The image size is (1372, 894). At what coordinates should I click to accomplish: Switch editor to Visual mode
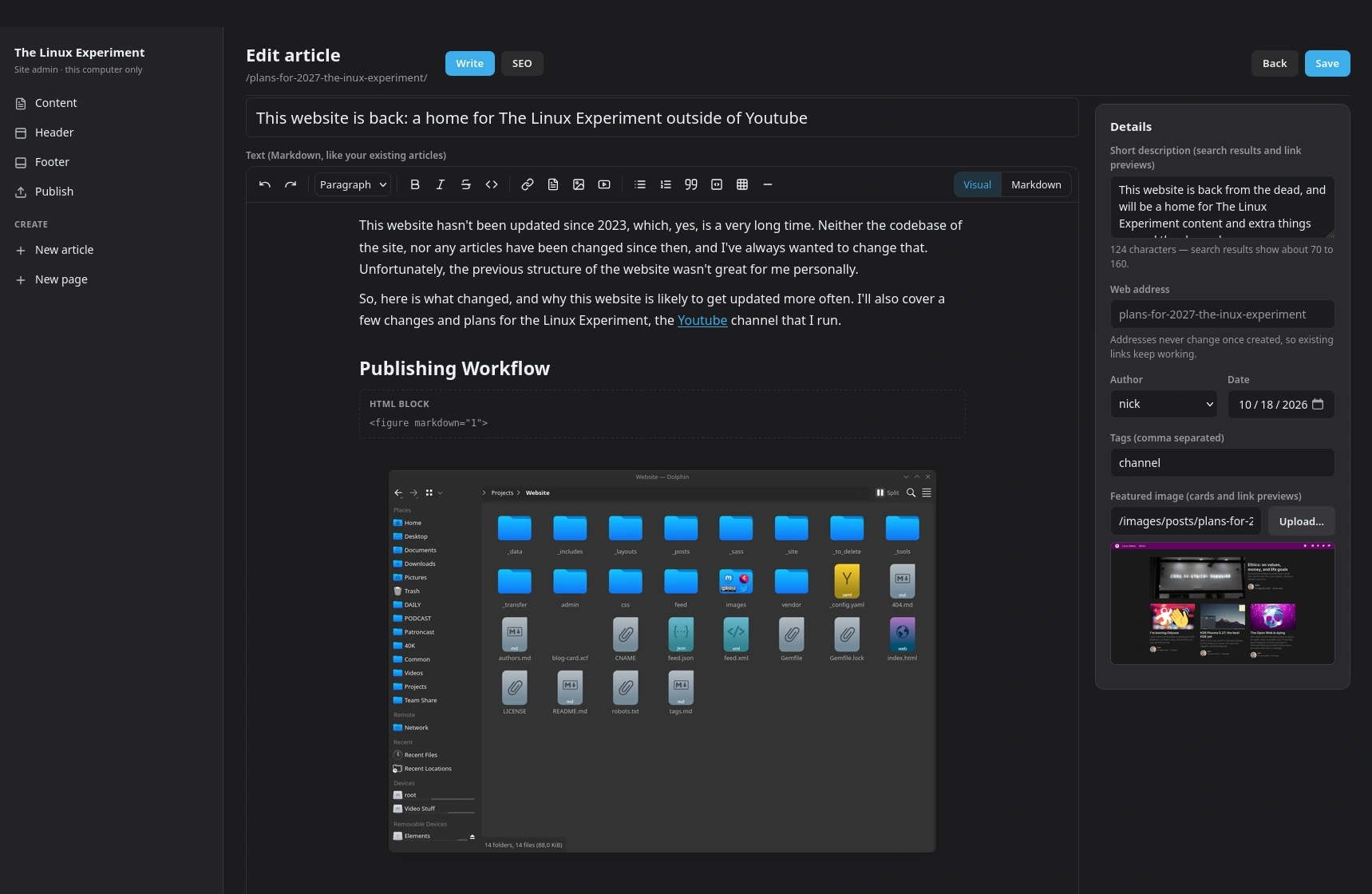[978, 184]
